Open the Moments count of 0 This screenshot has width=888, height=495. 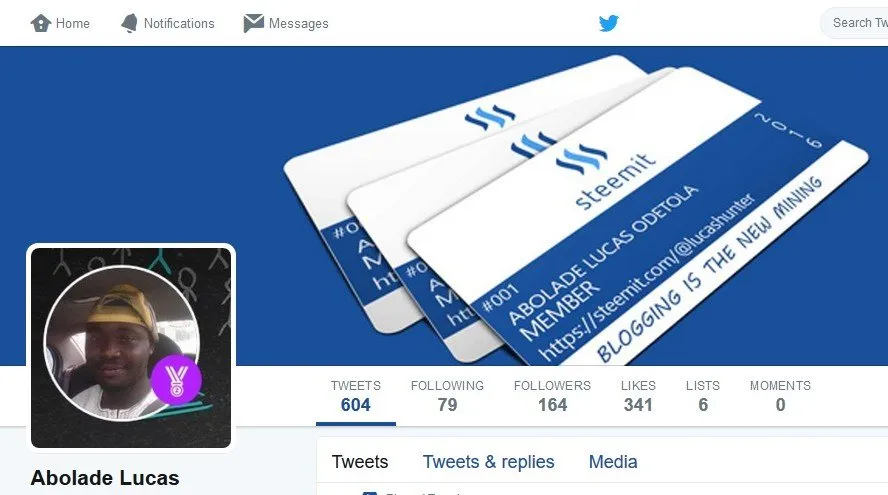[780, 395]
